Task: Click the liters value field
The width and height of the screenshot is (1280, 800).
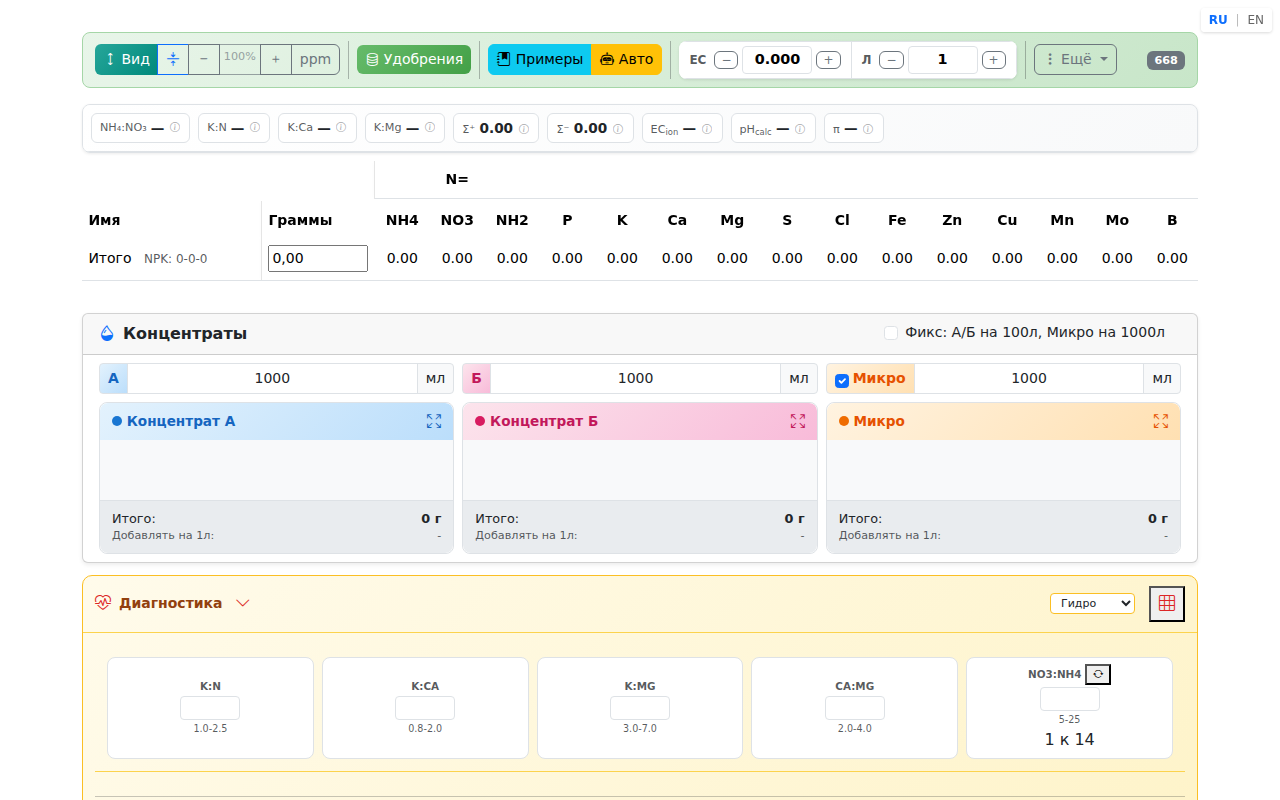Action: [x=943, y=59]
